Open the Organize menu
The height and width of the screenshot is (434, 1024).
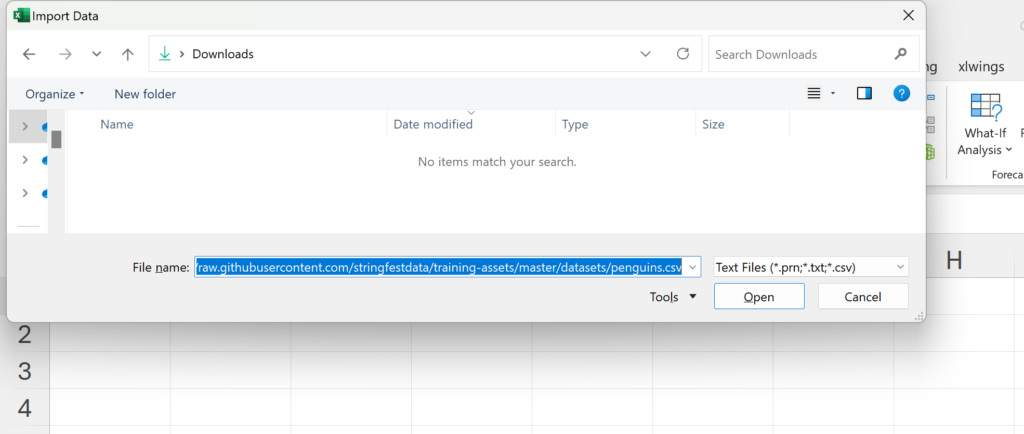(54, 94)
